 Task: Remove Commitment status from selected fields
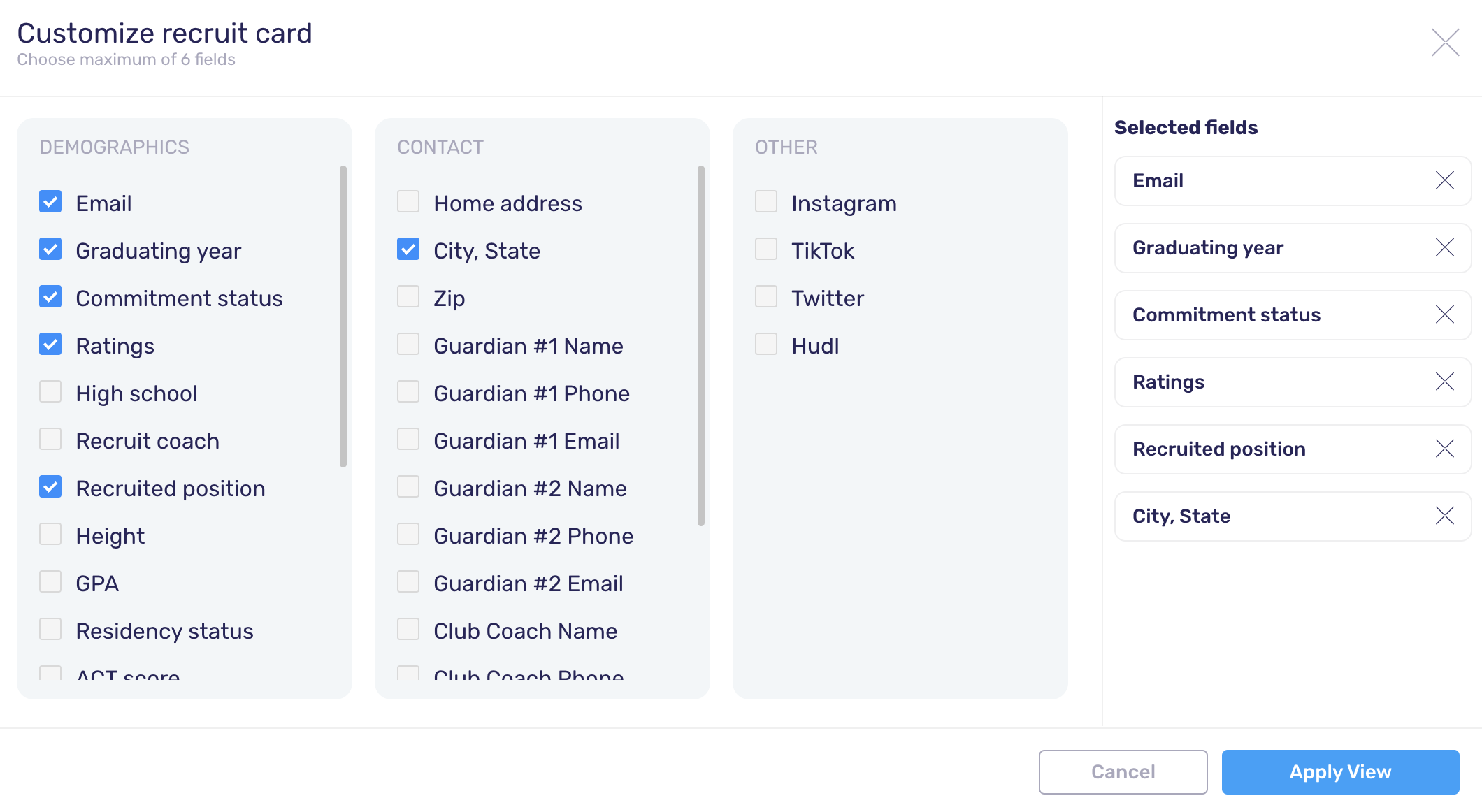coord(1444,314)
